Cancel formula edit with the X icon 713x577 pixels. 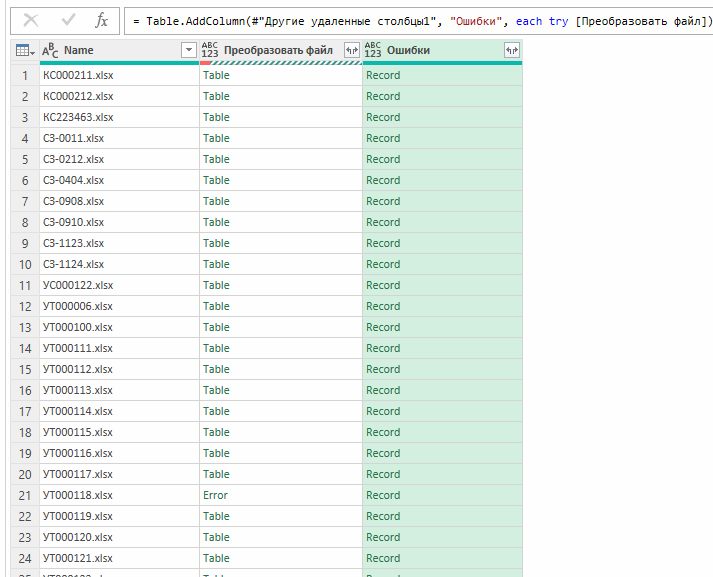coord(31,20)
